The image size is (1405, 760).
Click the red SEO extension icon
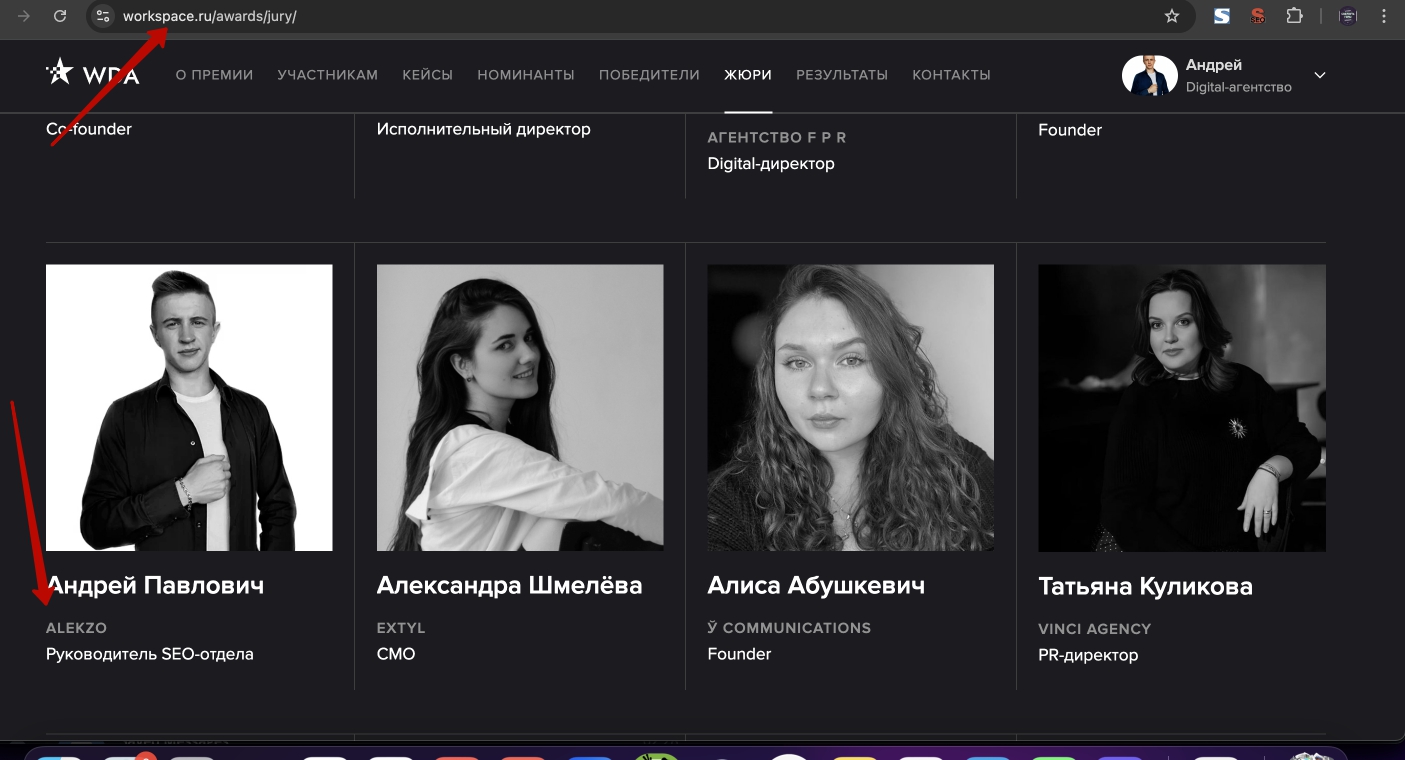[x=1258, y=16]
